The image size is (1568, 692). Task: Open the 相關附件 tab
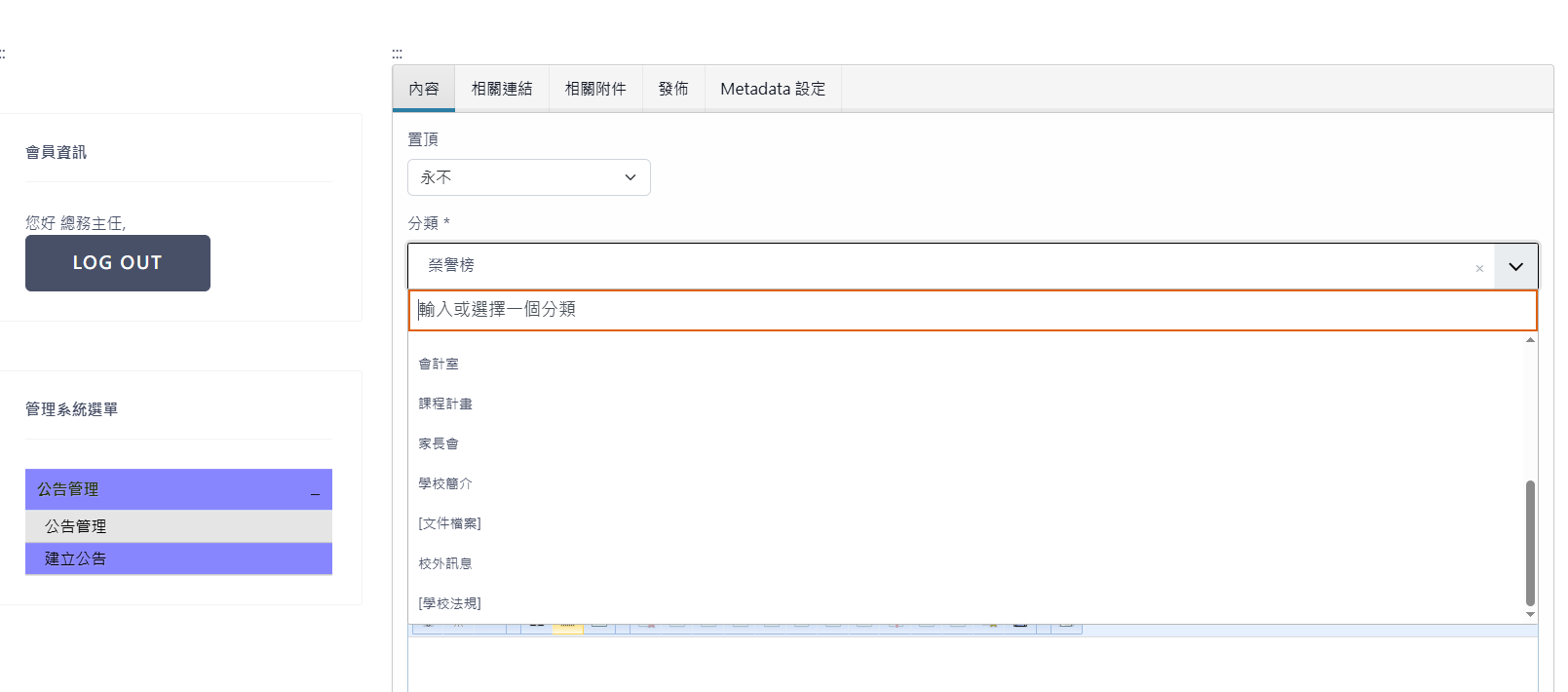click(x=595, y=89)
